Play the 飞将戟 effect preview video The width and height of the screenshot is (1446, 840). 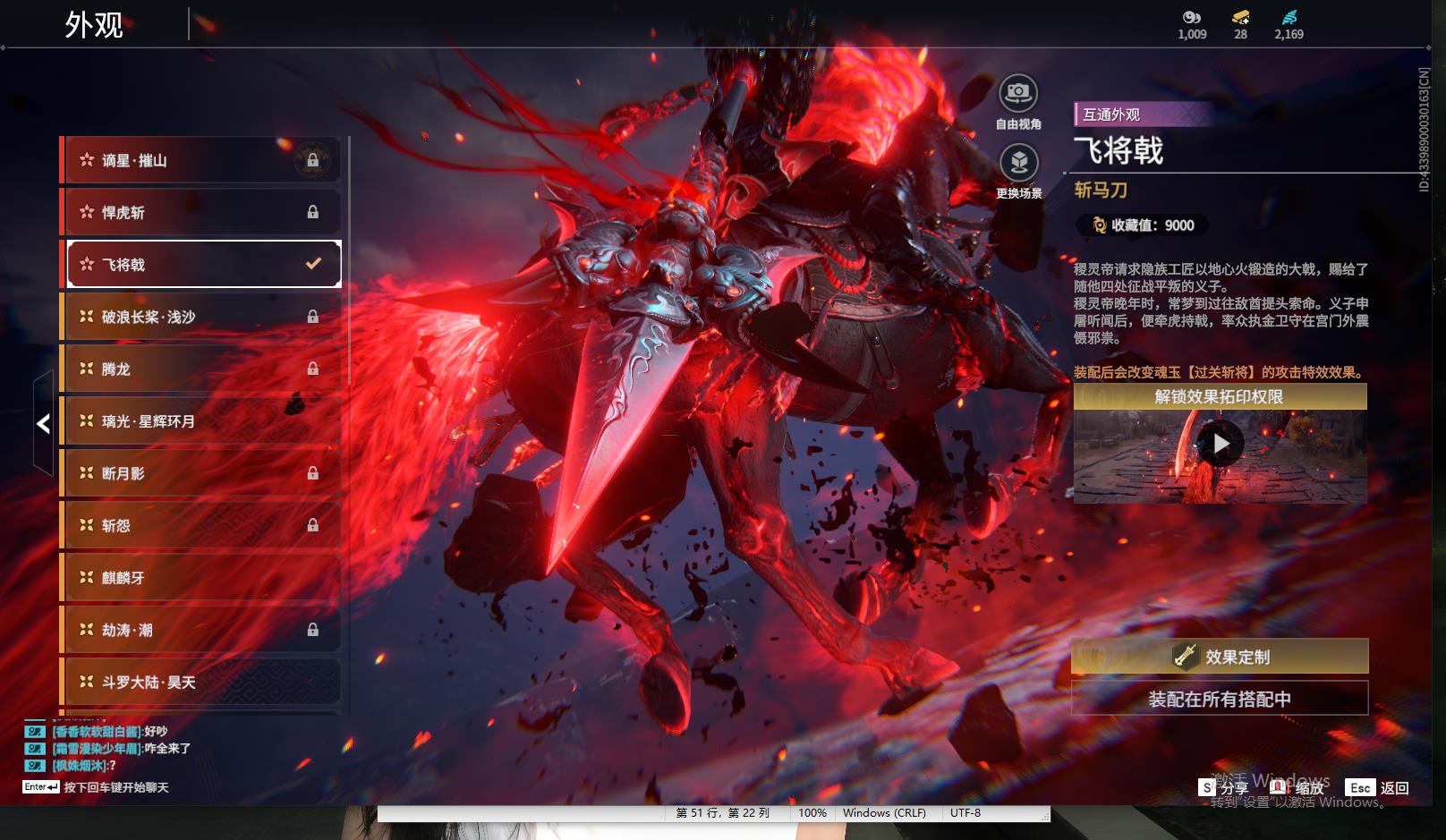pyautogui.click(x=1221, y=445)
